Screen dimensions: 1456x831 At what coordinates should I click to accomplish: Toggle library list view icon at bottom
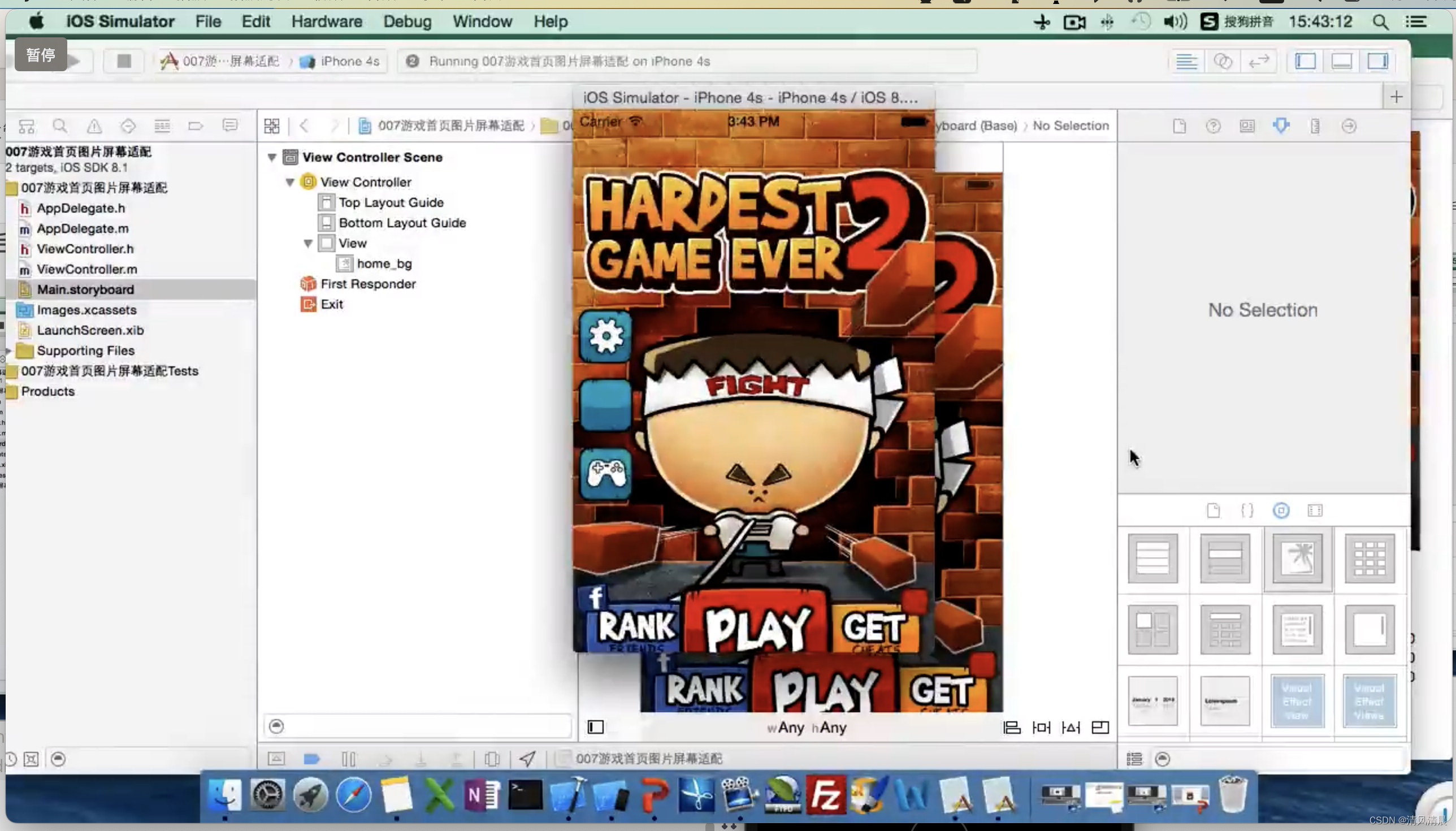click(1134, 759)
